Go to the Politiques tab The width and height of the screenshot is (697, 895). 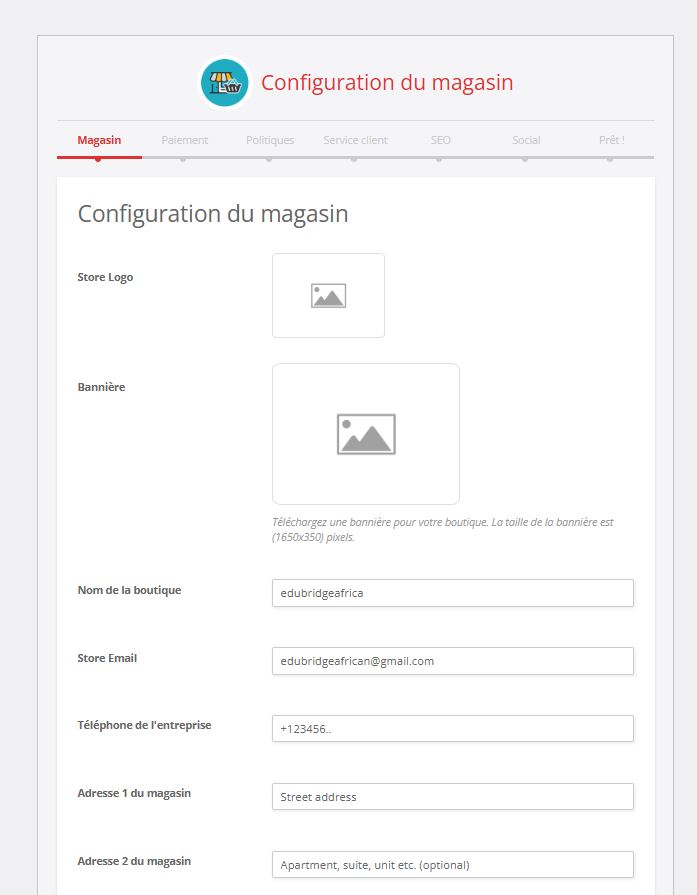270,140
